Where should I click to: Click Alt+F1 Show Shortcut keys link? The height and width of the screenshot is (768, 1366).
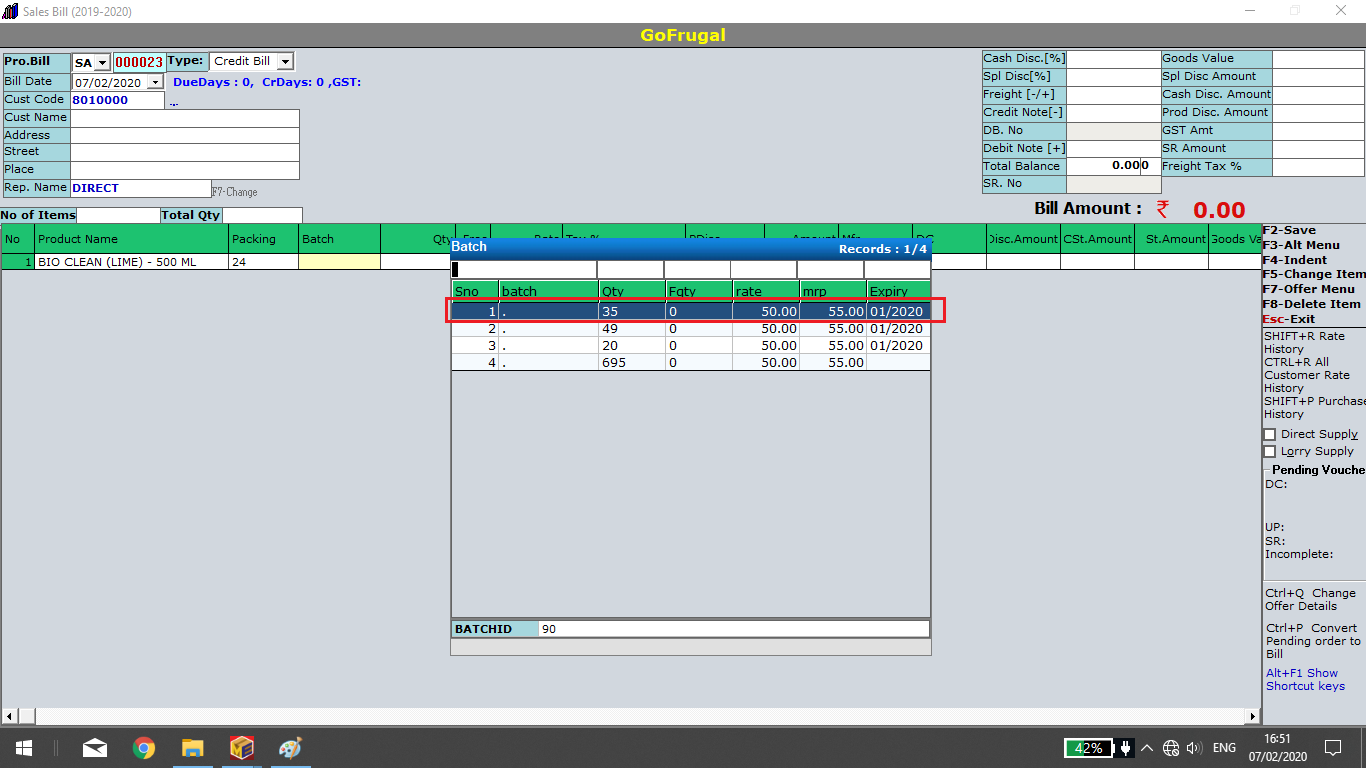pyautogui.click(x=1305, y=680)
